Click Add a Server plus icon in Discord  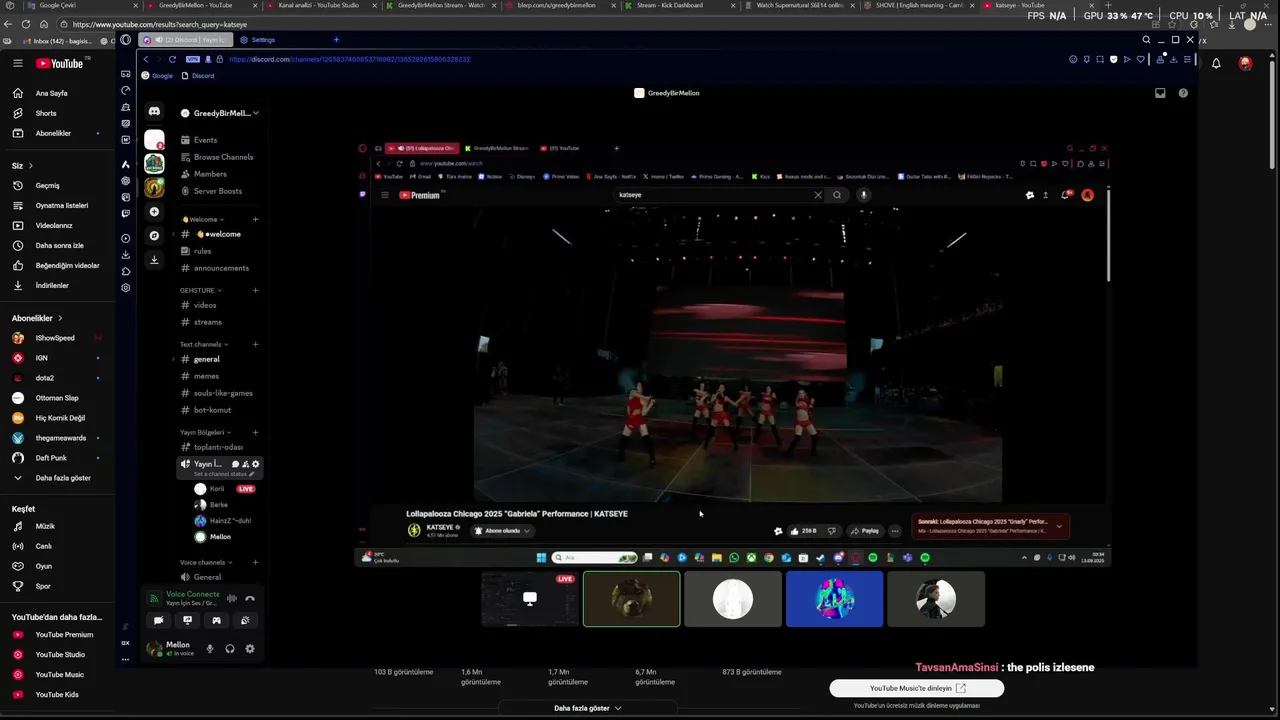point(154,212)
